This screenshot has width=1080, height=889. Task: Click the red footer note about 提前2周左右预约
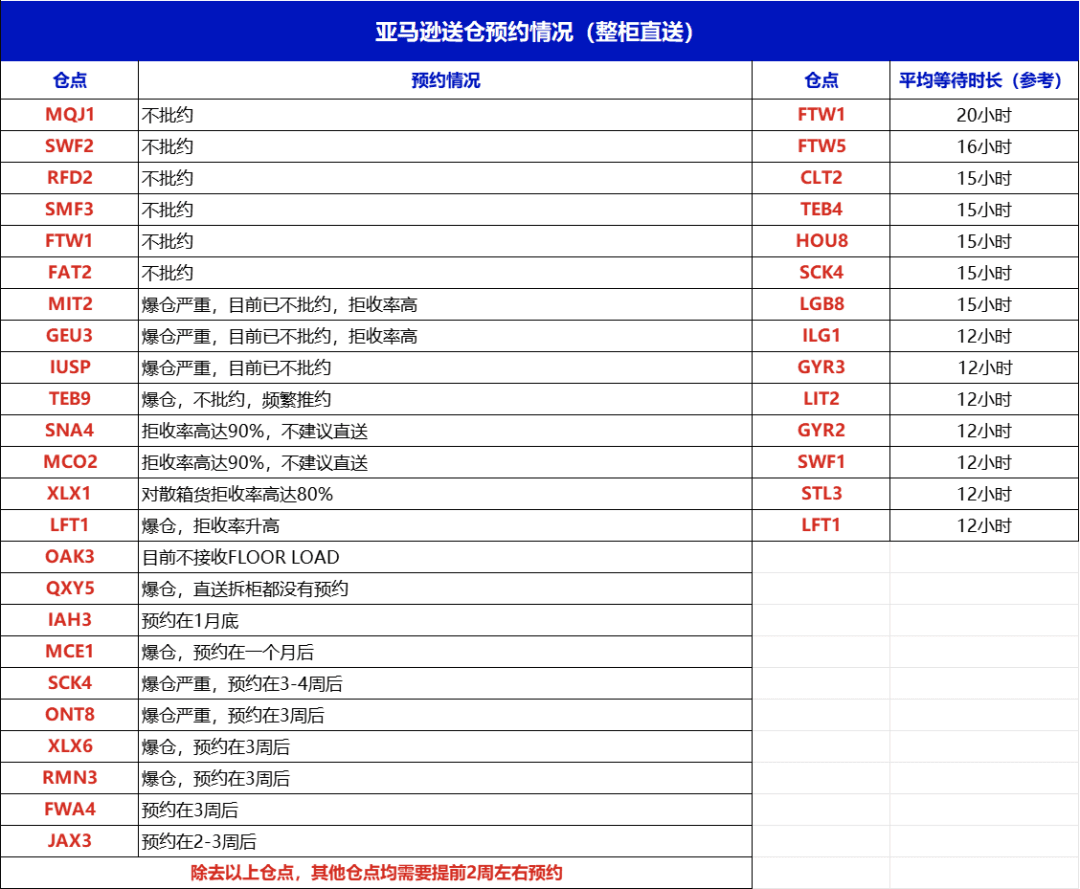[x=376, y=872]
